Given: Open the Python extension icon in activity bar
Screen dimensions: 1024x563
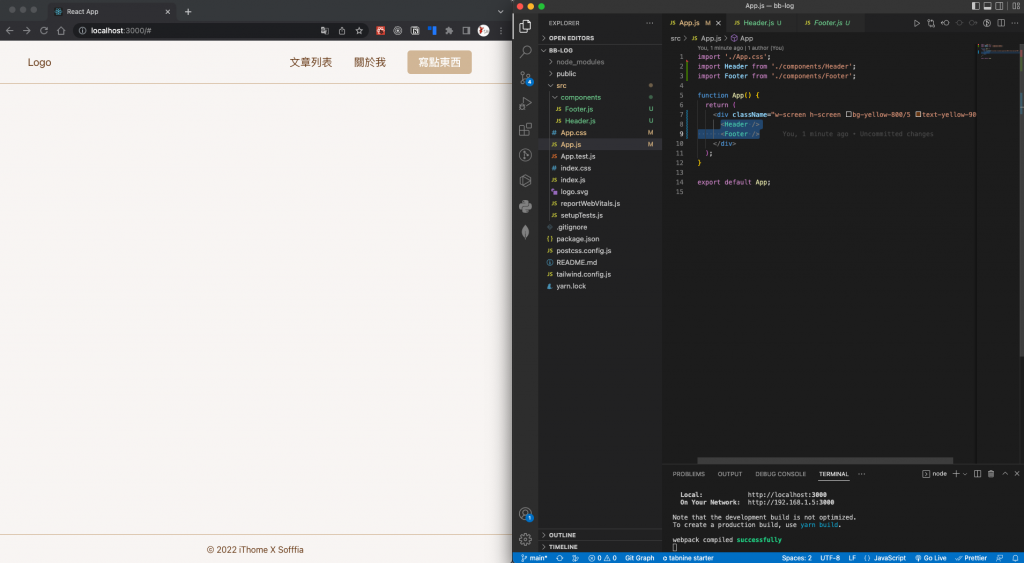Looking at the screenshot, I should pos(524,206).
